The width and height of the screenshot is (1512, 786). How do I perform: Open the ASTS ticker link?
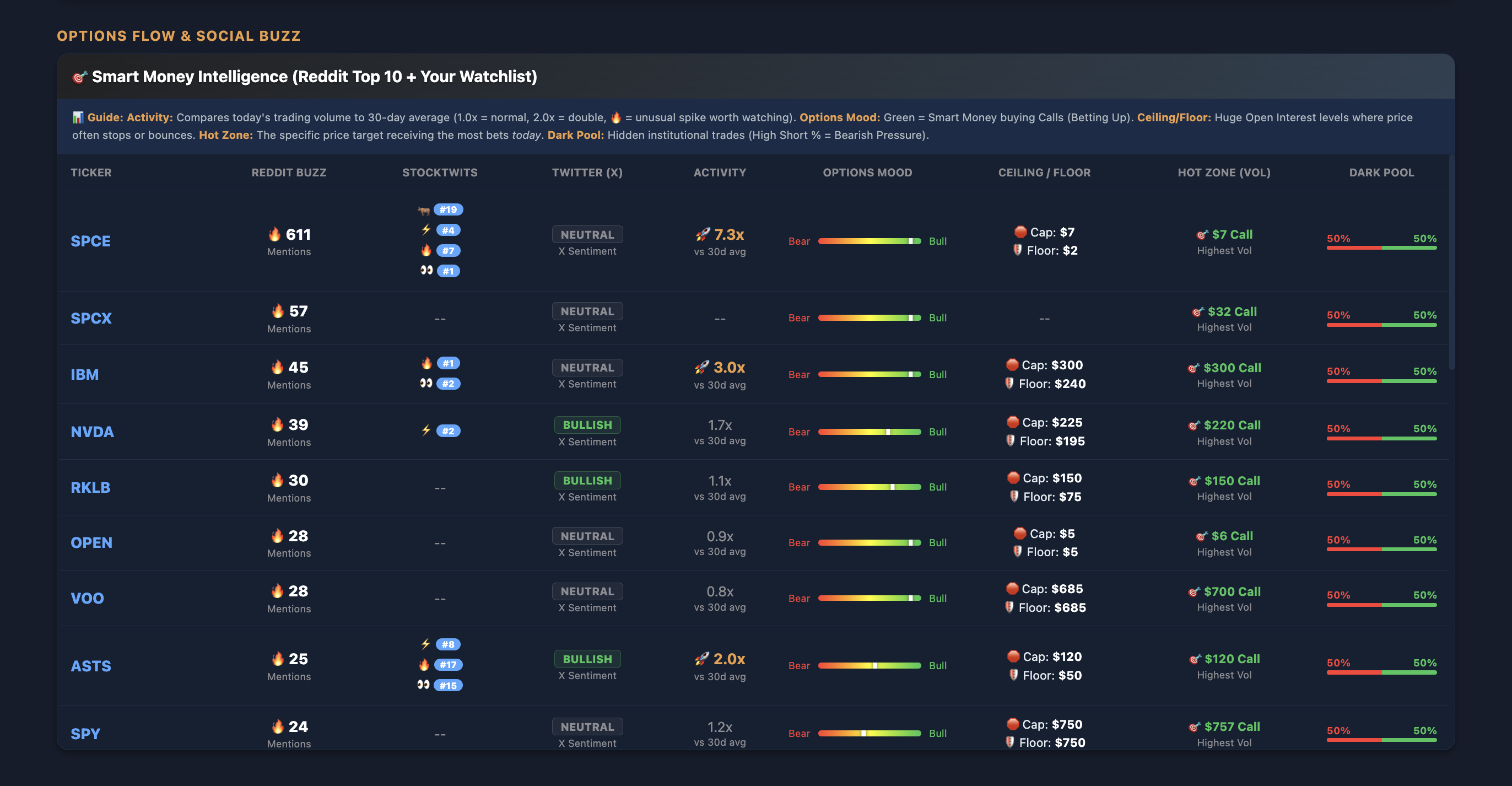tap(91, 666)
